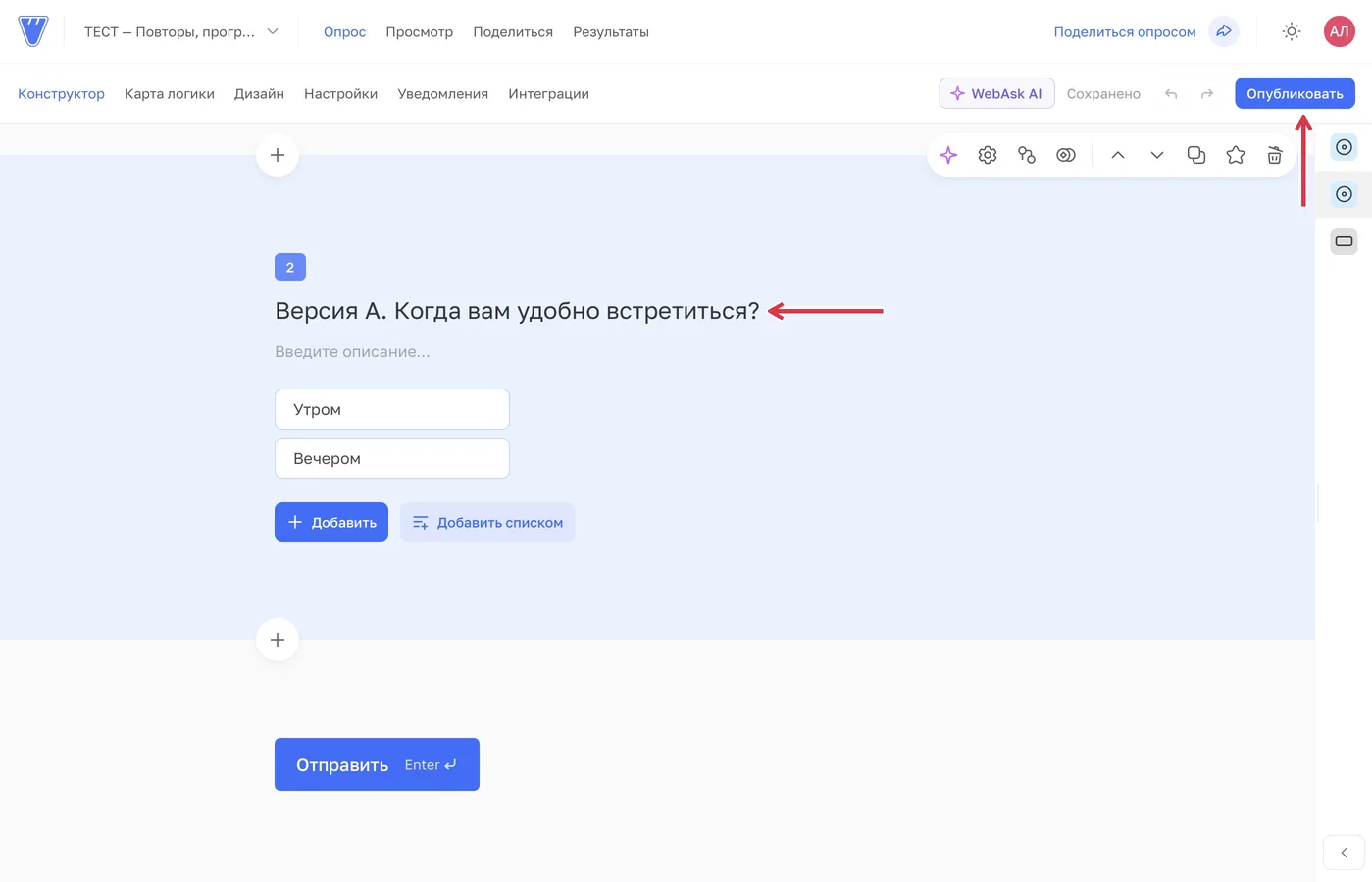Toggle question visibility eye icon

(x=1066, y=155)
